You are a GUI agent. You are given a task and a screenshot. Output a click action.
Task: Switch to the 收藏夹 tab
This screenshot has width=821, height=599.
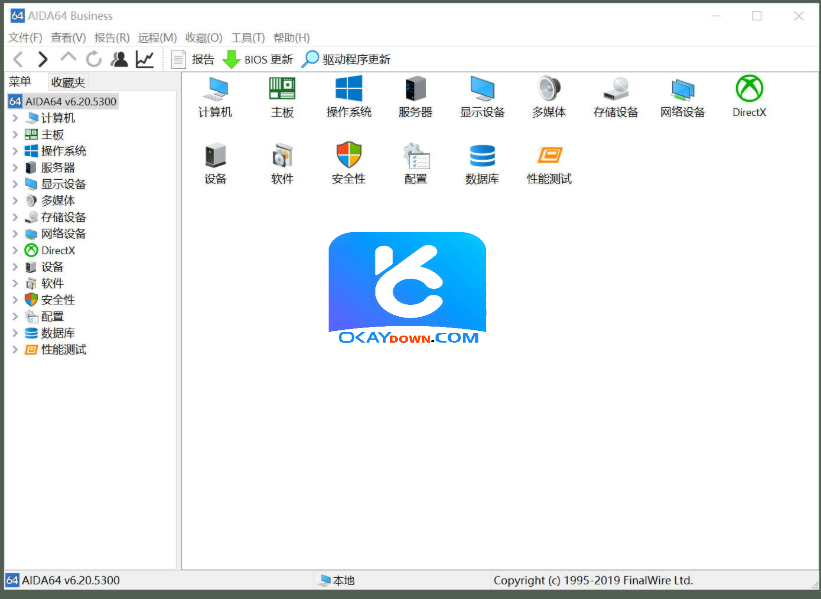[68, 82]
